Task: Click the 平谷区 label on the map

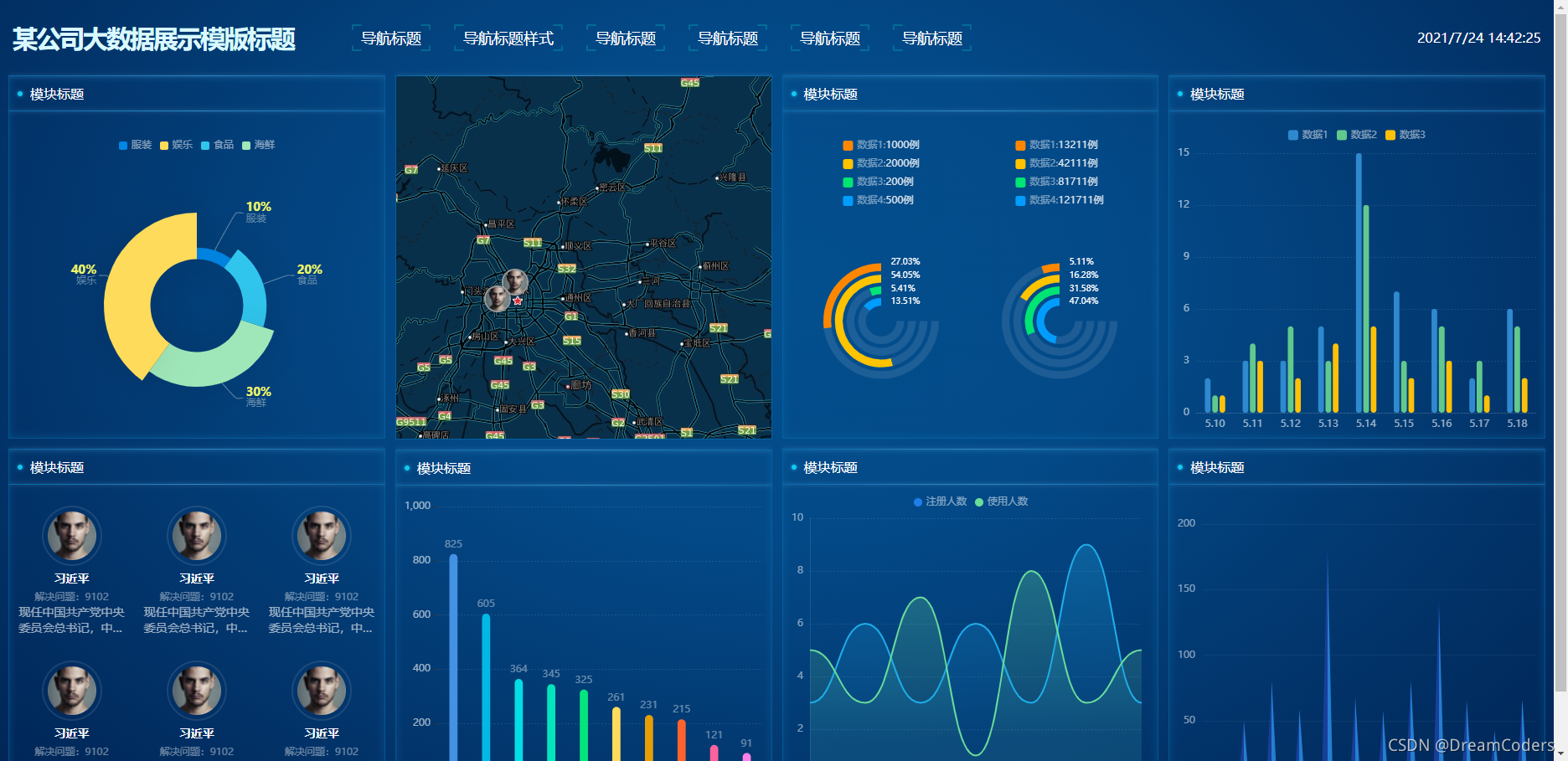Action: click(663, 244)
